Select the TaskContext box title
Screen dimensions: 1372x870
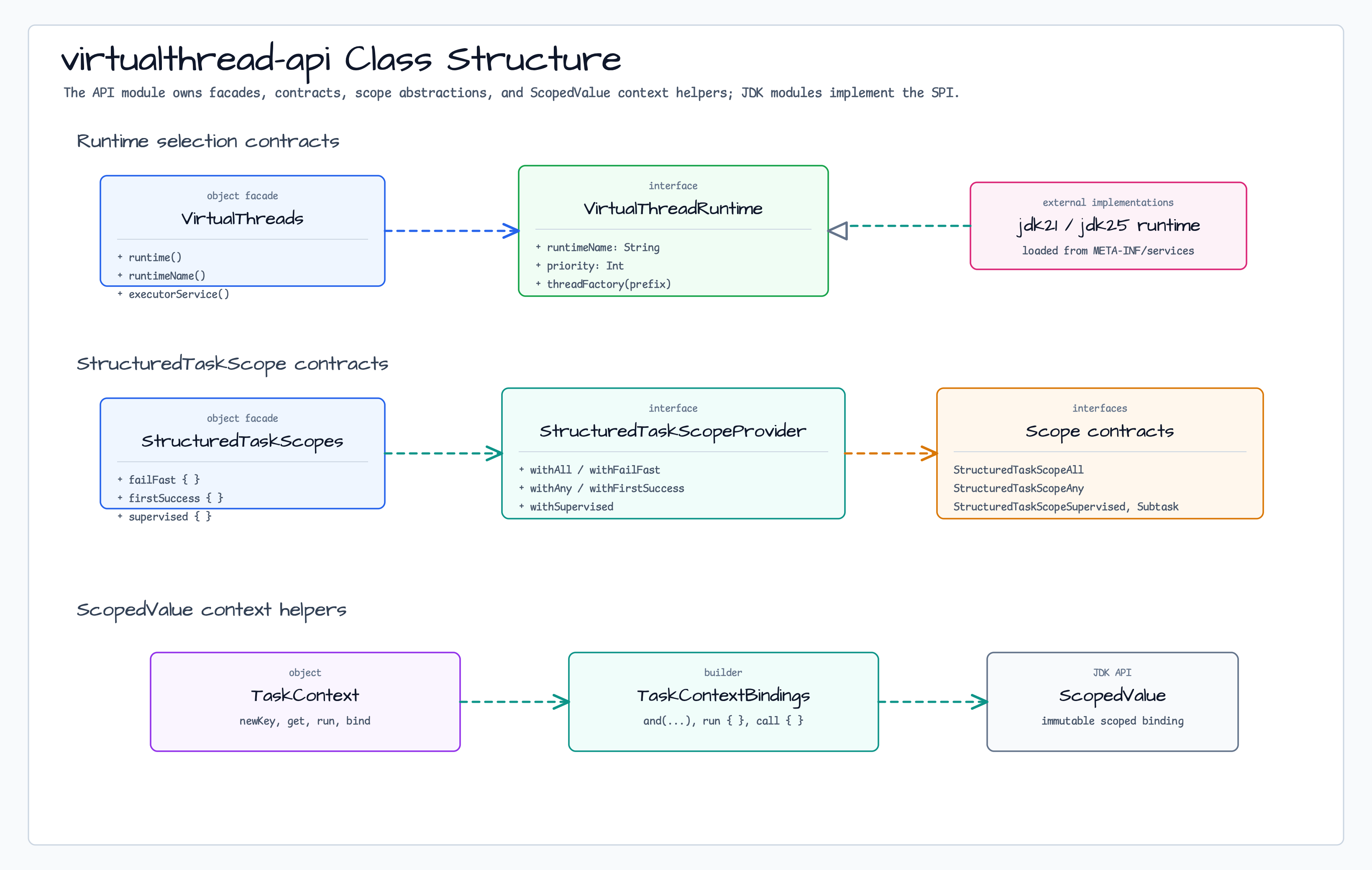pyautogui.click(x=305, y=696)
